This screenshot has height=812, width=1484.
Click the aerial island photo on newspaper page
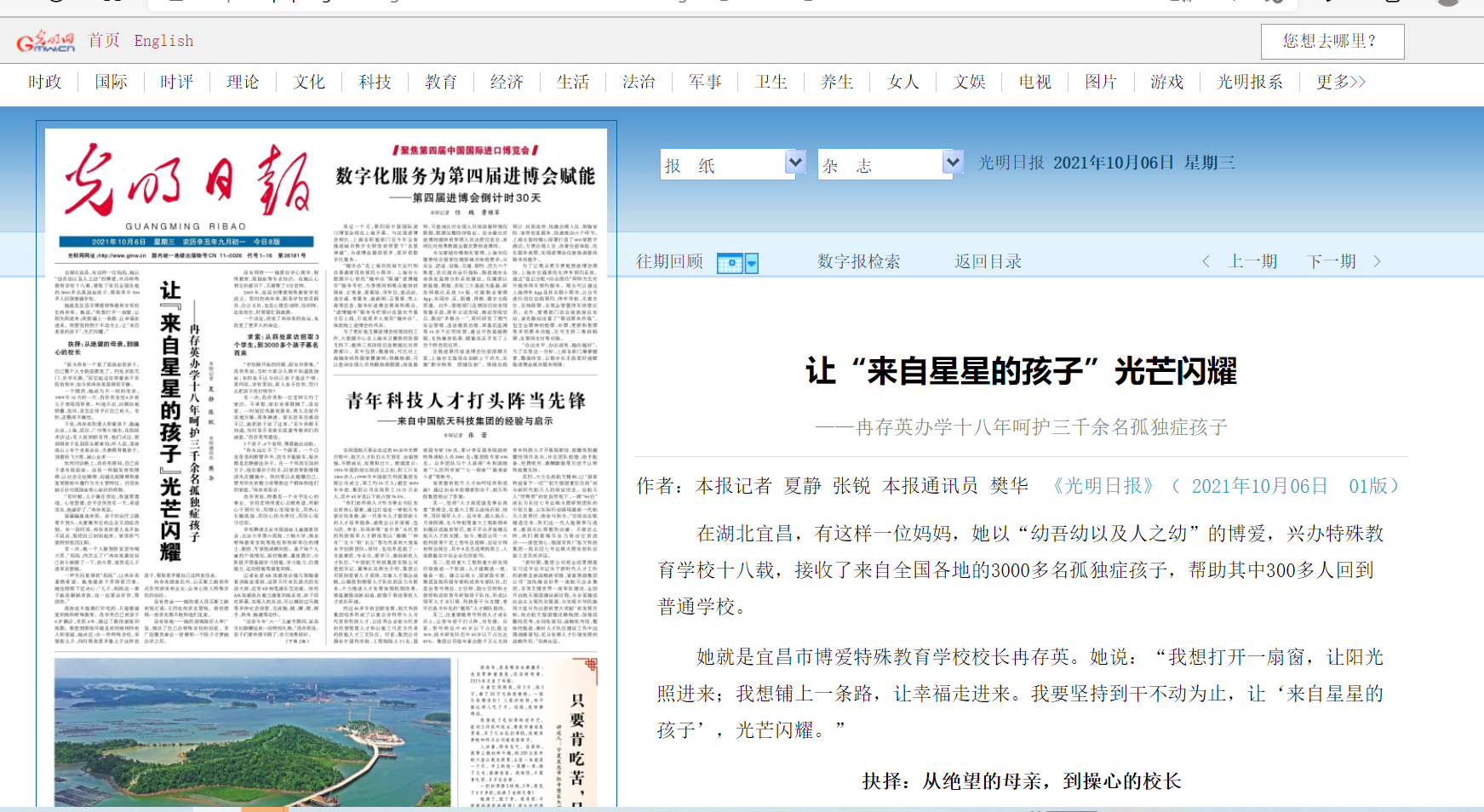(x=252, y=732)
